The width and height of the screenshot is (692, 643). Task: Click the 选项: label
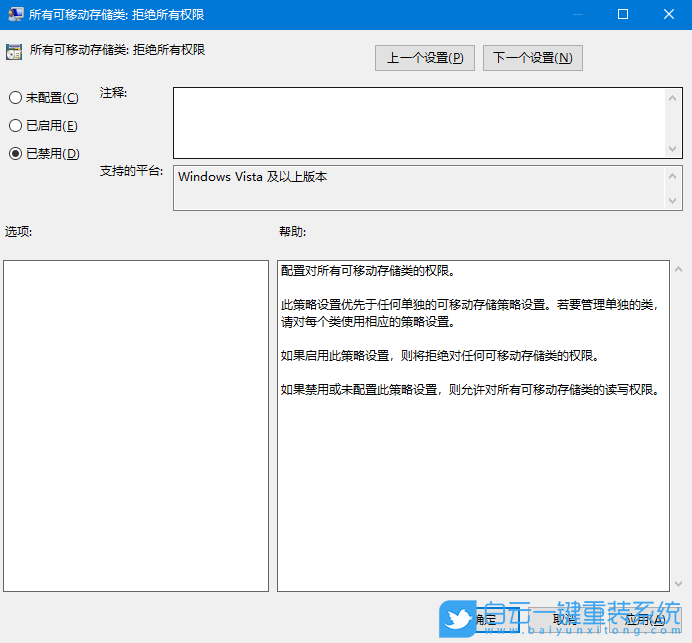click(19, 232)
